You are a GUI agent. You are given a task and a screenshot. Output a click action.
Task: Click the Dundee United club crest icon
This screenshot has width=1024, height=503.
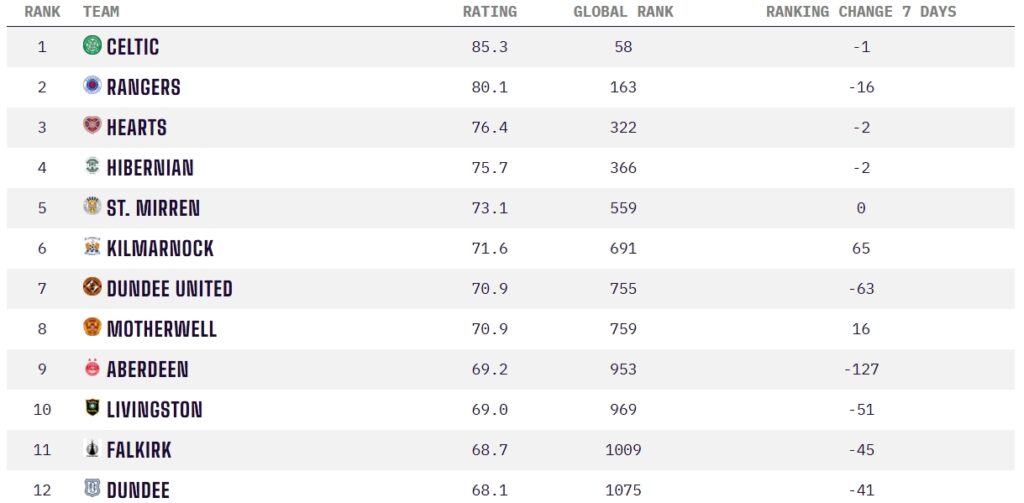click(x=92, y=288)
